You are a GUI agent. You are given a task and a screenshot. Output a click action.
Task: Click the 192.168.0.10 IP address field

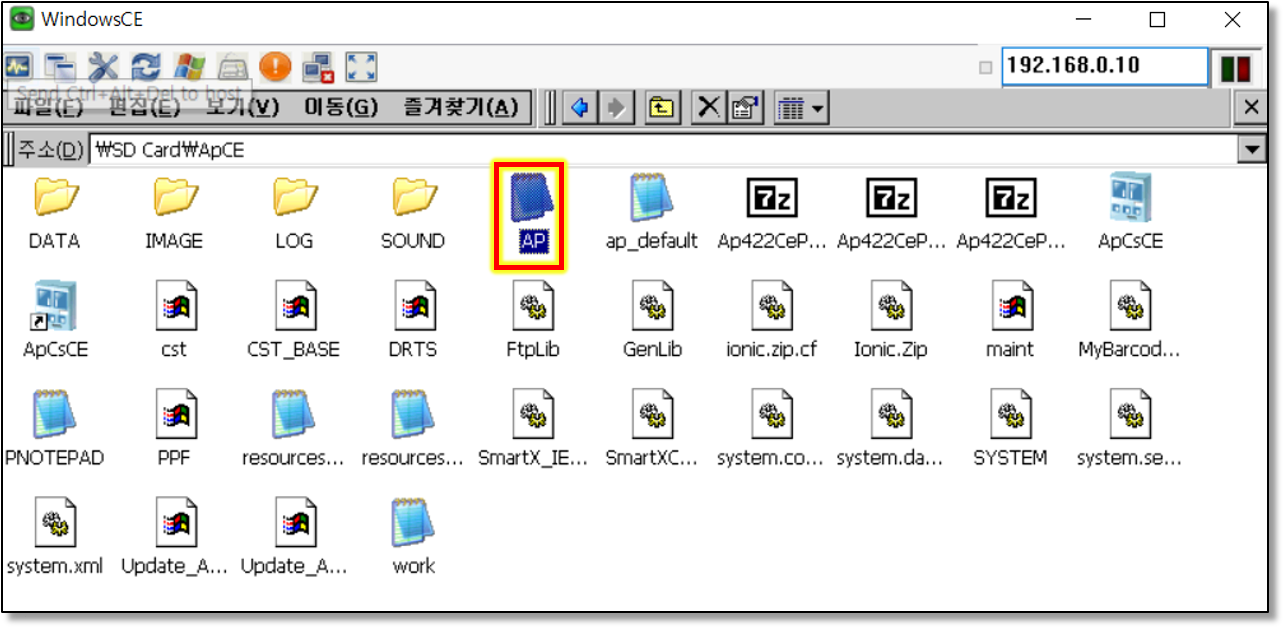coord(1104,66)
